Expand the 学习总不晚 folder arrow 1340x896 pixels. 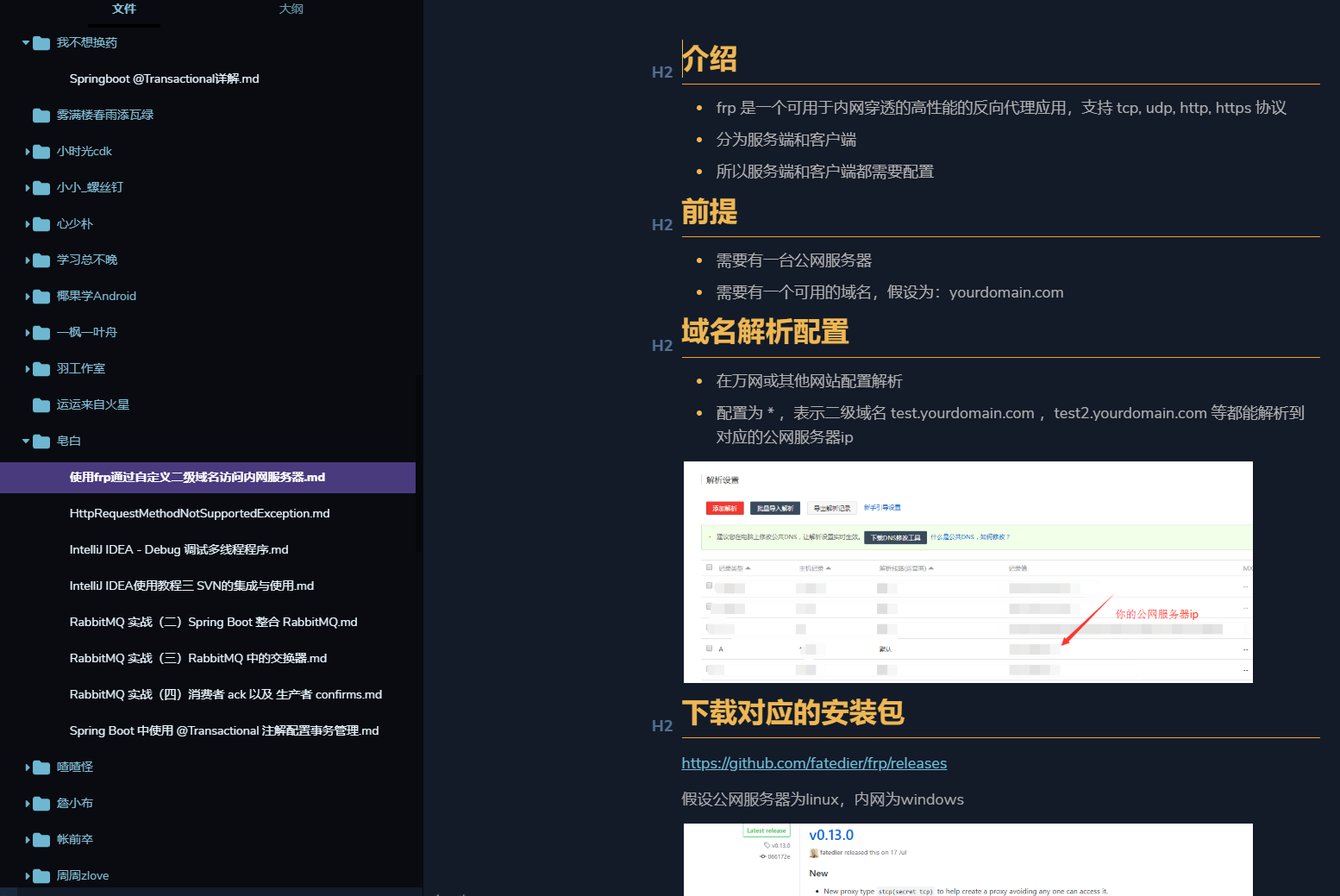pyautogui.click(x=27, y=260)
